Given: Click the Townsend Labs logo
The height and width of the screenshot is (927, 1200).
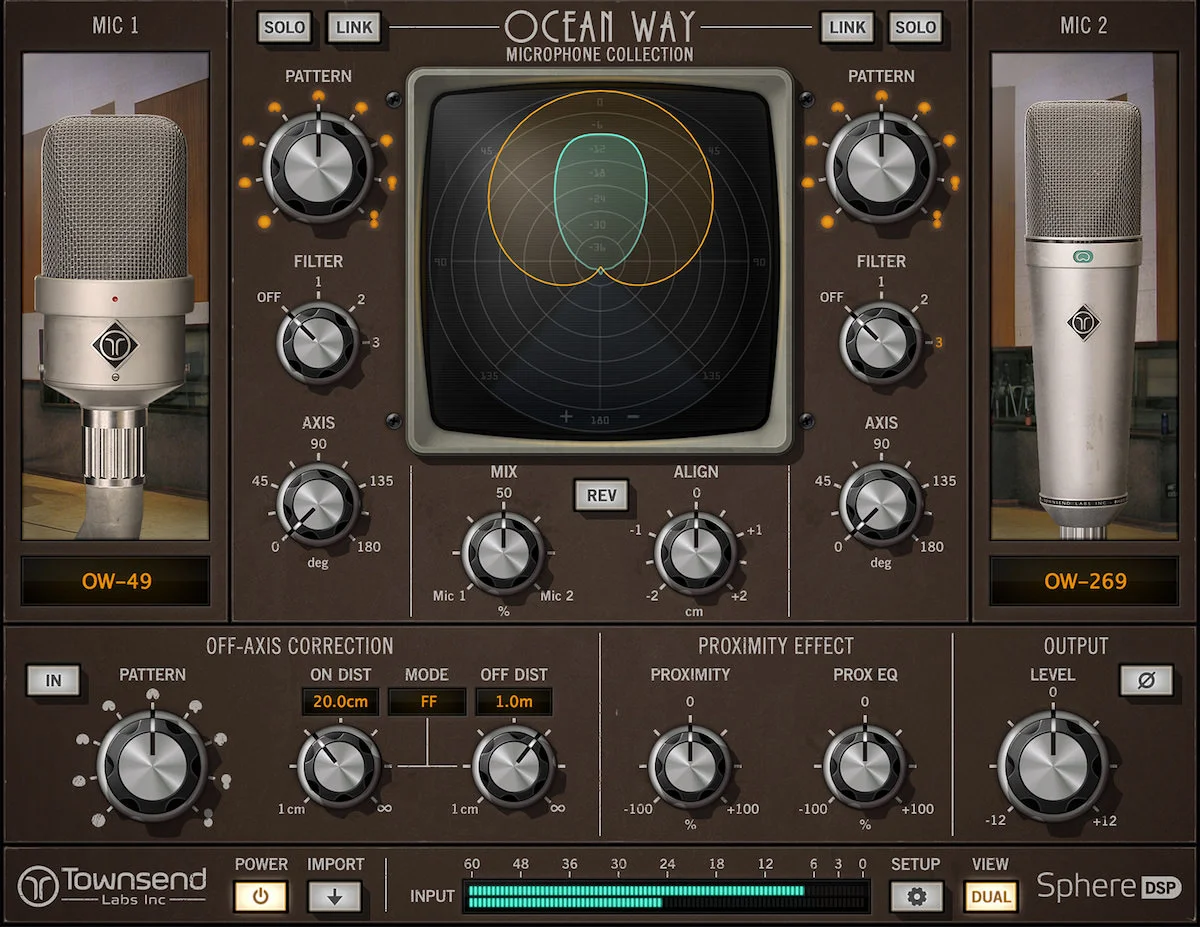Looking at the screenshot, I should pos(113,886).
